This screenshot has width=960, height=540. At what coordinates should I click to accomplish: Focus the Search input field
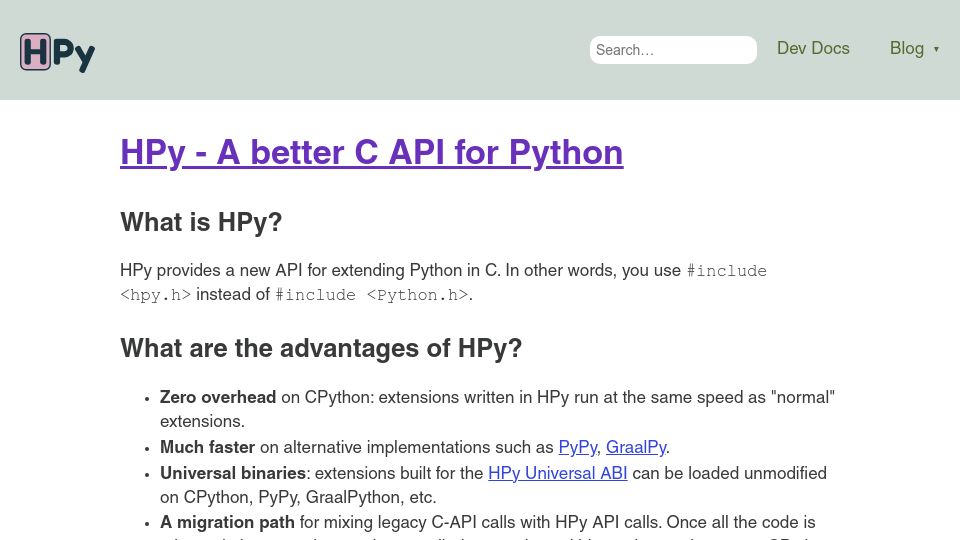click(x=673, y=50)
